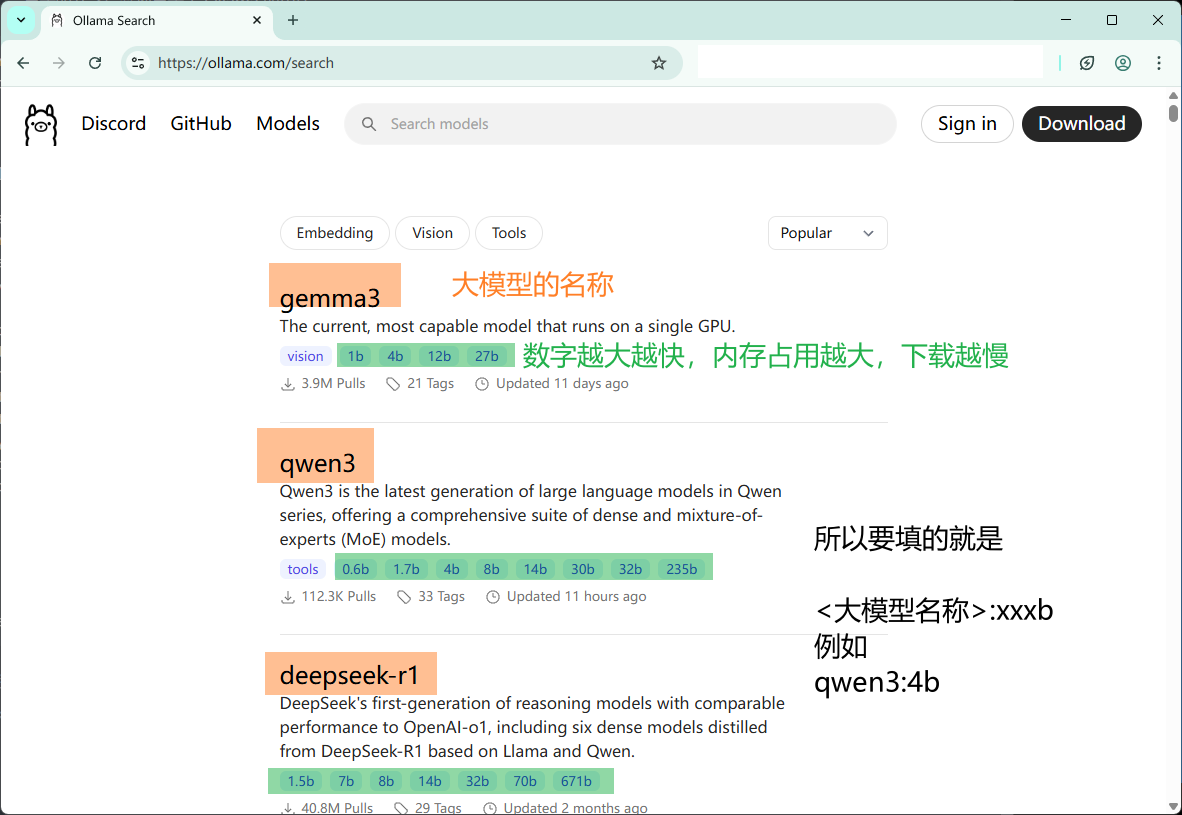
Task: Click the page vertical scrollbar thumb
Action: click(1173, 113)
